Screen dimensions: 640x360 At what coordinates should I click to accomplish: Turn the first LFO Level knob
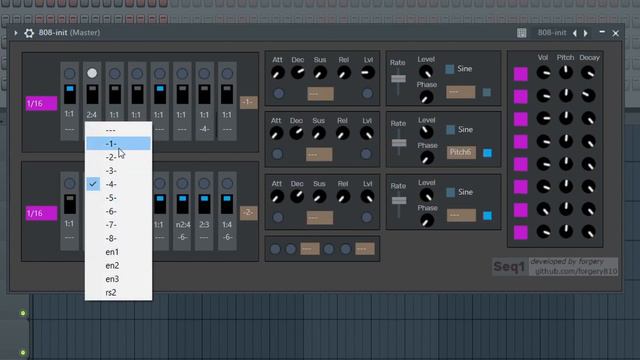[x=426, y=72]
